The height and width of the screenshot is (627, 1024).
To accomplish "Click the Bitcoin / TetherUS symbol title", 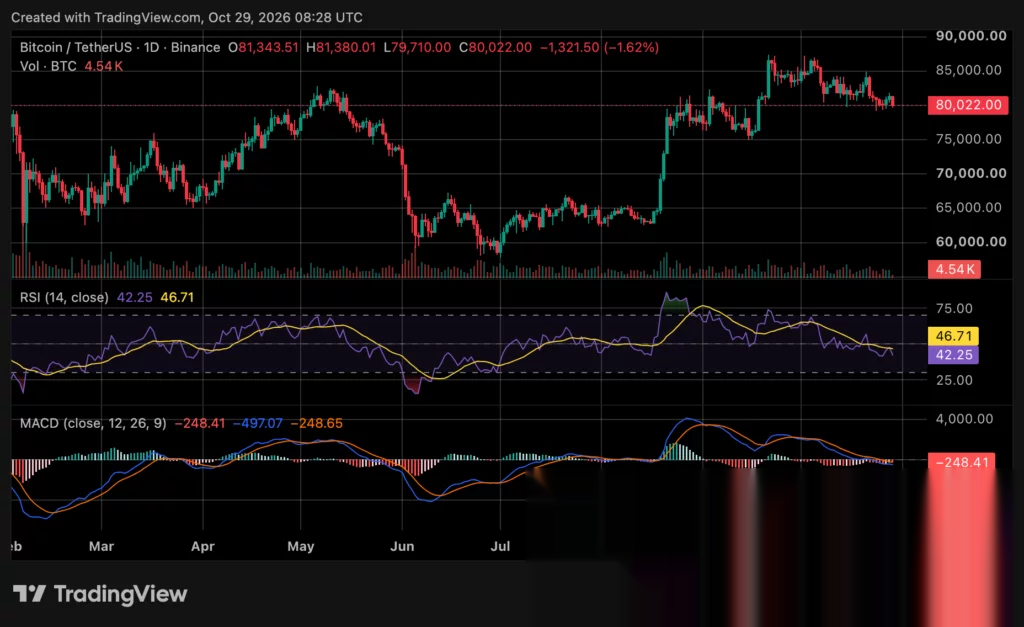I will (x=120, y=47).
